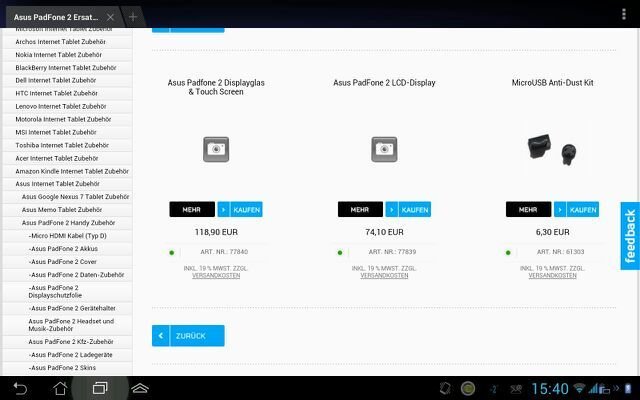
Task: Open the MicroUSB Anti-Dust Kit title link
Action: point(552,82)
